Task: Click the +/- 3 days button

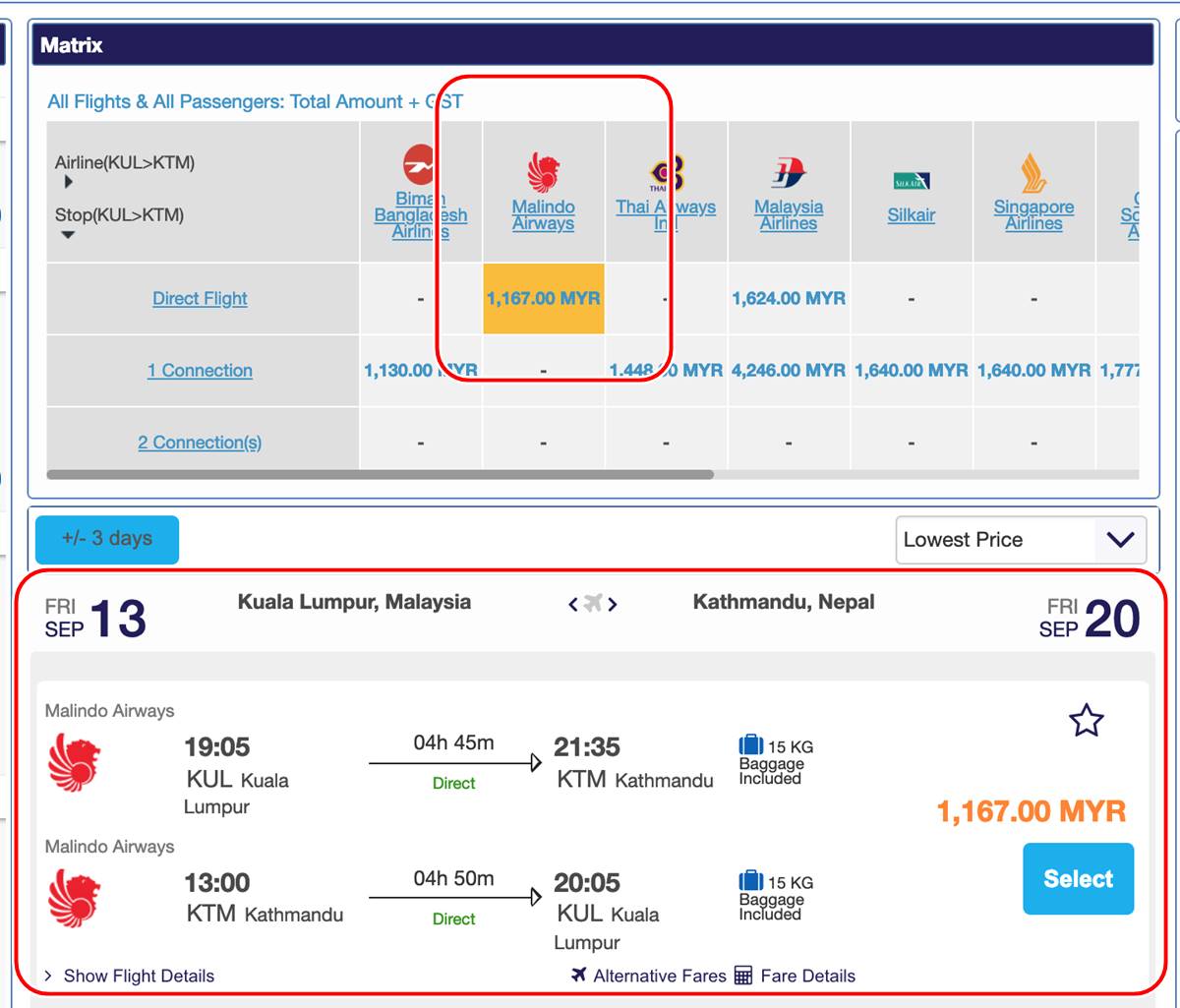Action: click(x=107, y=539)
